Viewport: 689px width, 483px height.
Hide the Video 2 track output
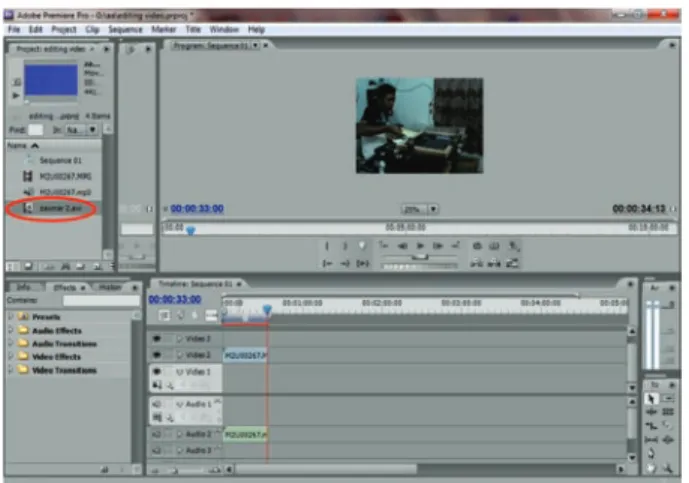click(x=156, y=355)
